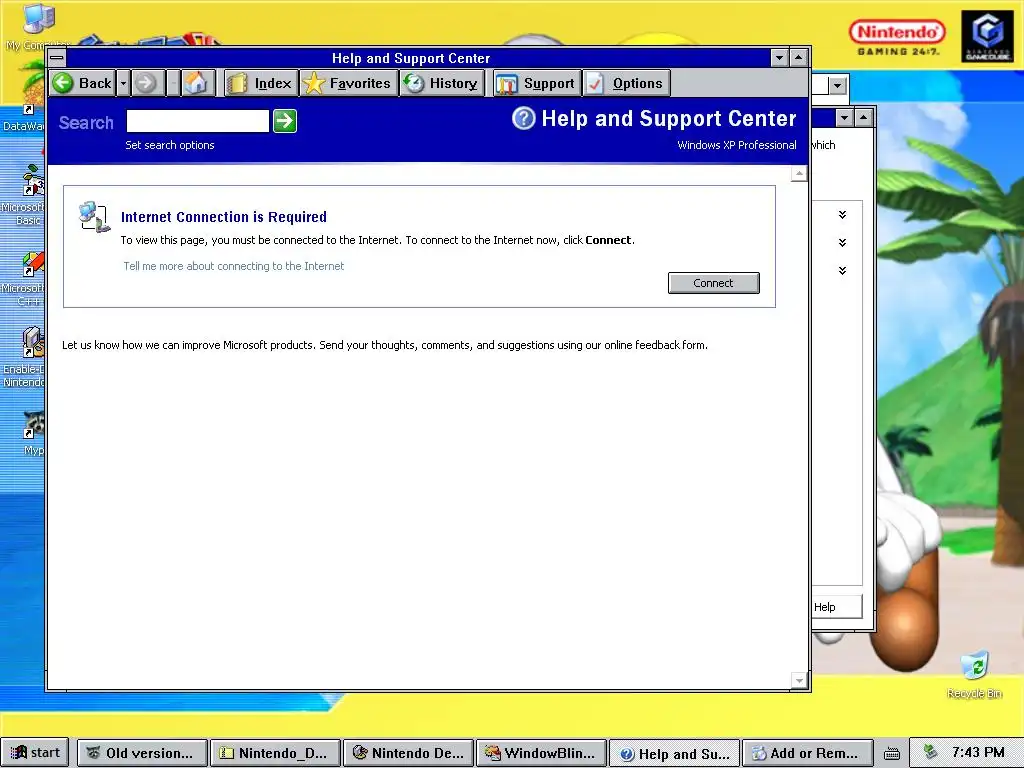This screenshot has width=1024, height=768.
Task: Expand second chevron in the background window
Action: (842, 242)
